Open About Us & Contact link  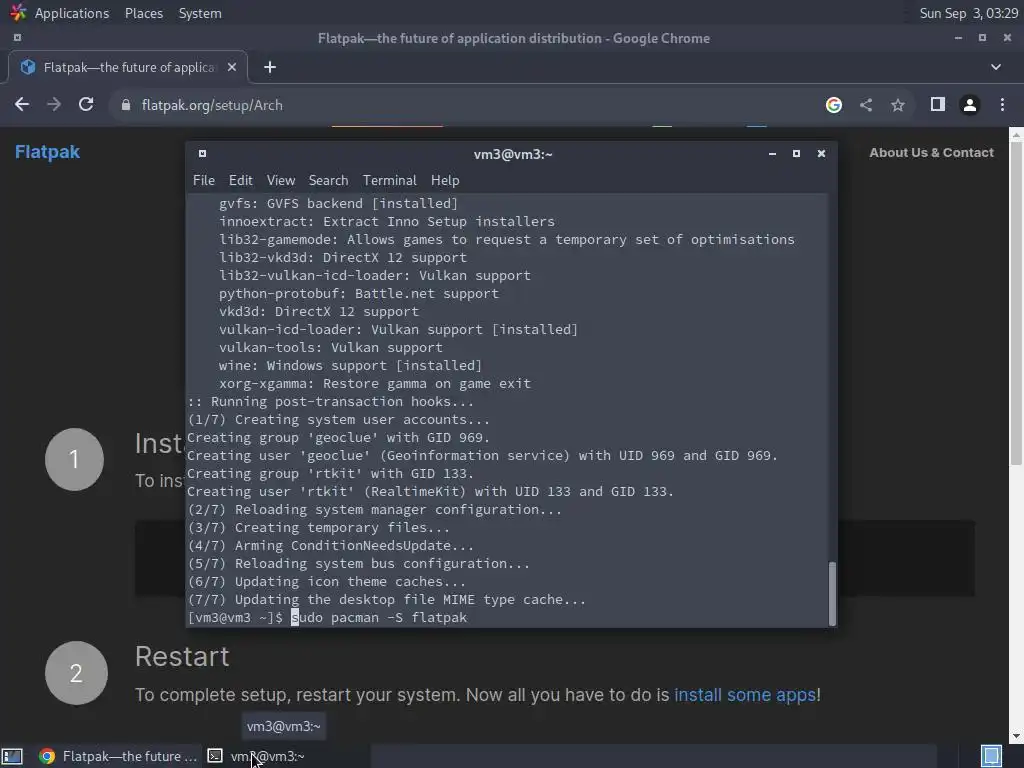(931, 153)
